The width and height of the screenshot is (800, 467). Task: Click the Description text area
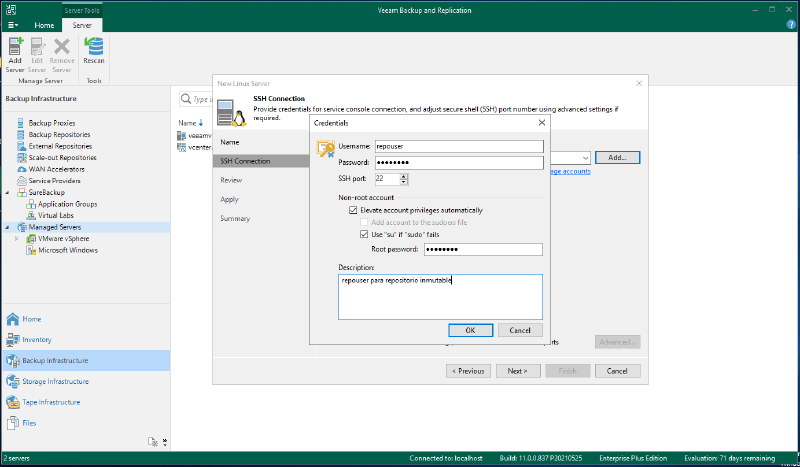tap(440, 297)
